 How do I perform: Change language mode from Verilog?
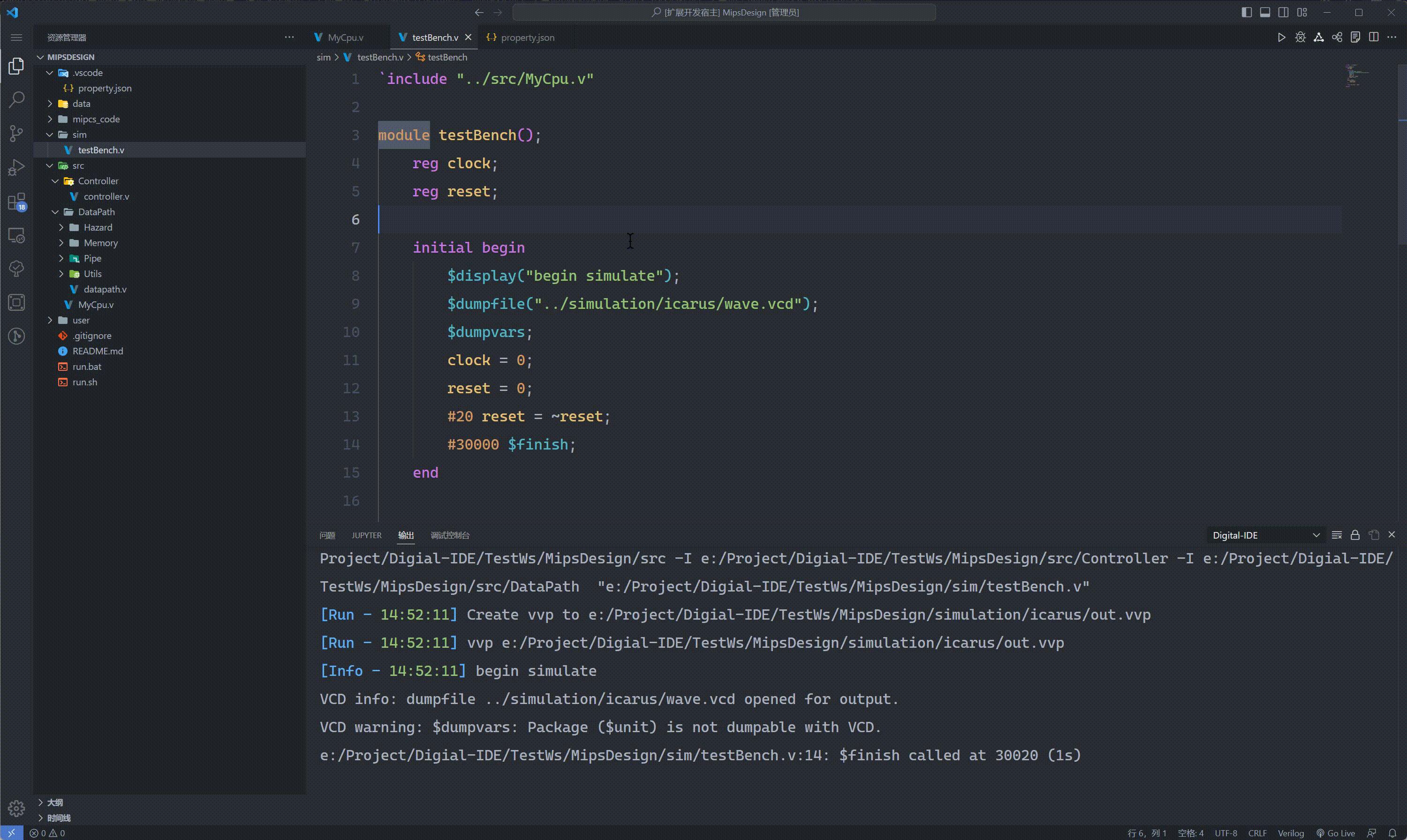point(1292,832)
